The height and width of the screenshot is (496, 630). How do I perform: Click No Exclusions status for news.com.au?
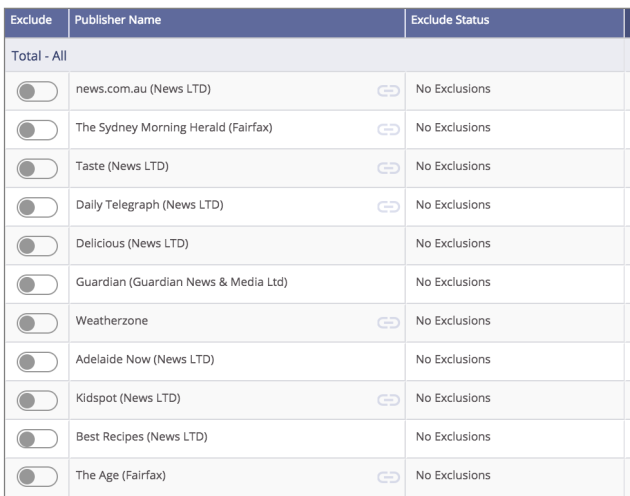(453, 89)
